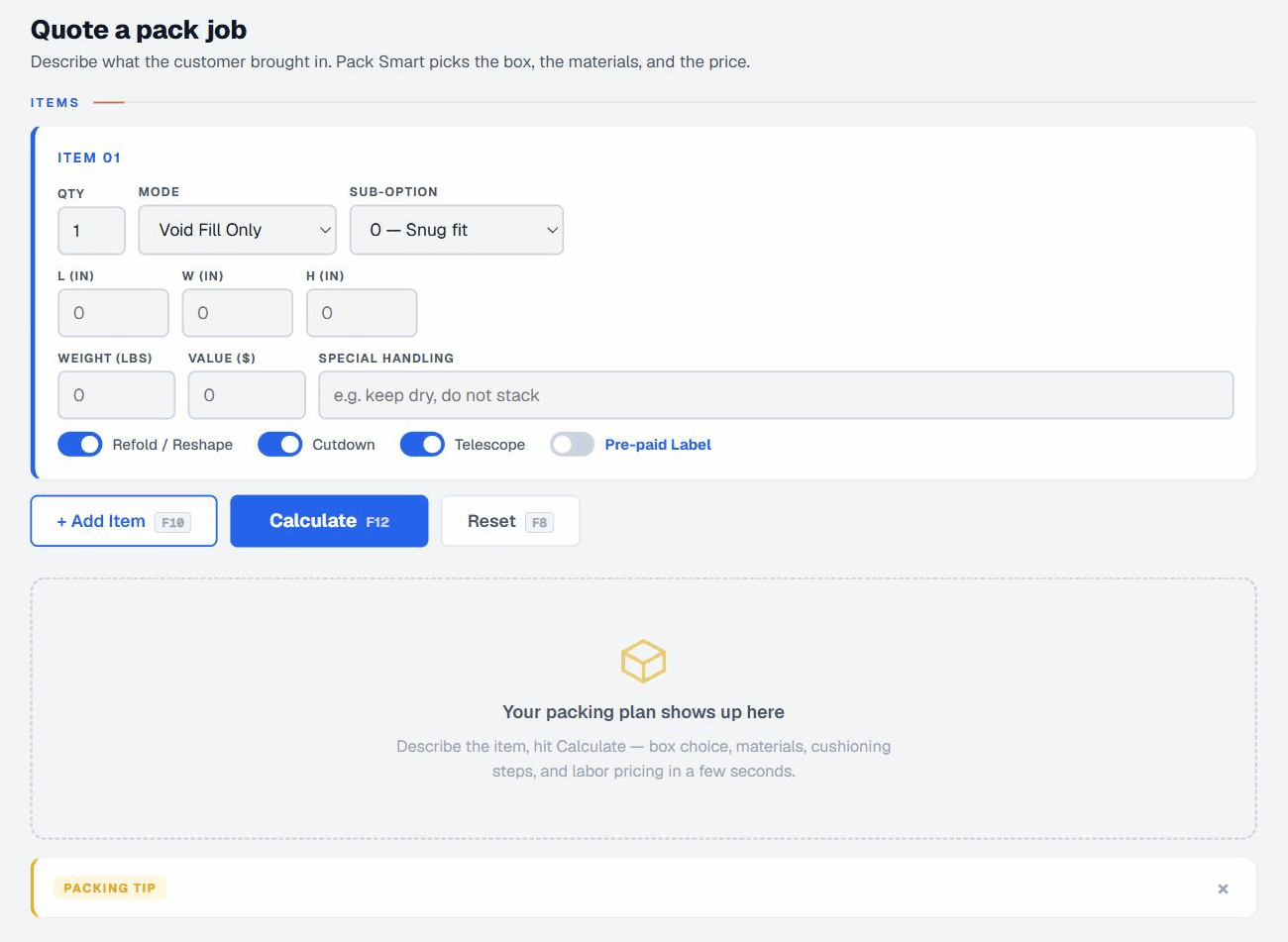Select the Weight (LBS) input
The height and width of the screenshot is (942, 1288).
click(116, 395)
